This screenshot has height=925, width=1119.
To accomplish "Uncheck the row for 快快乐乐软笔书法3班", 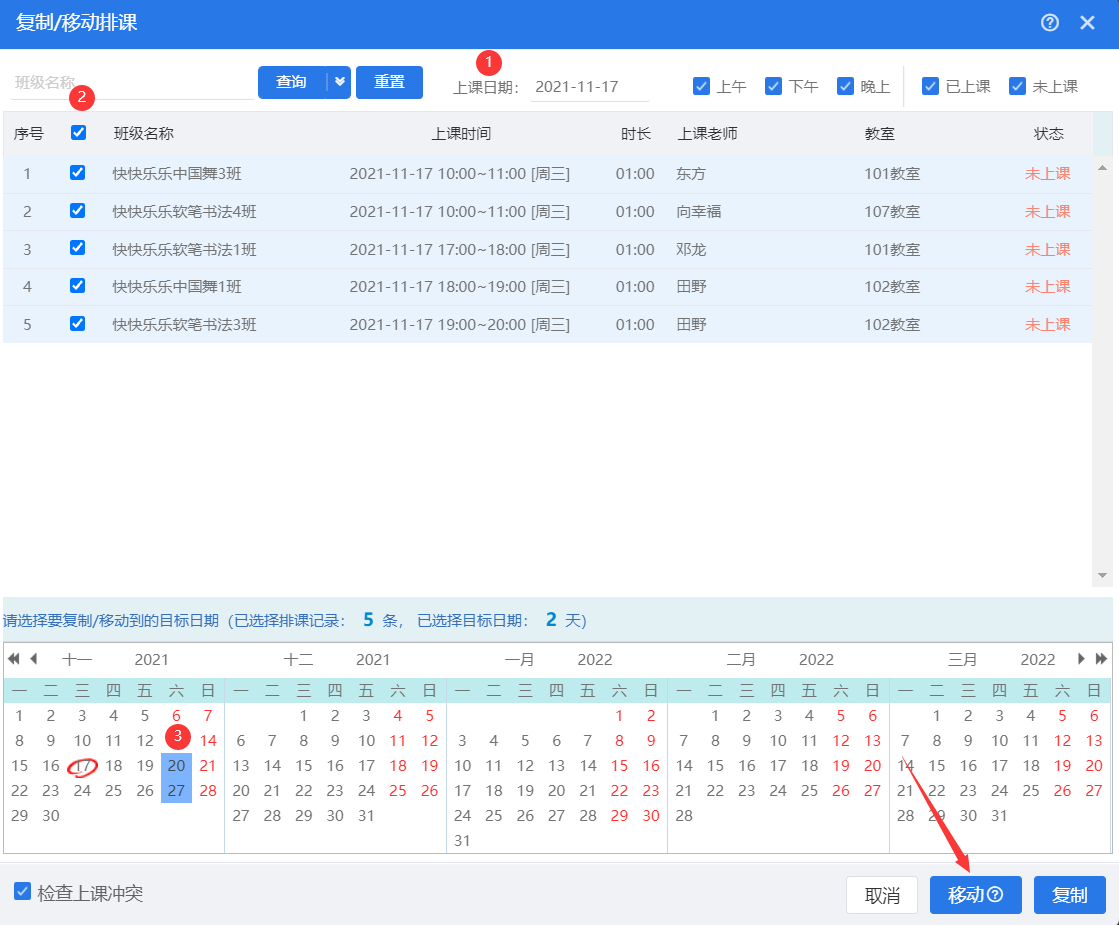I will (77, 323).
